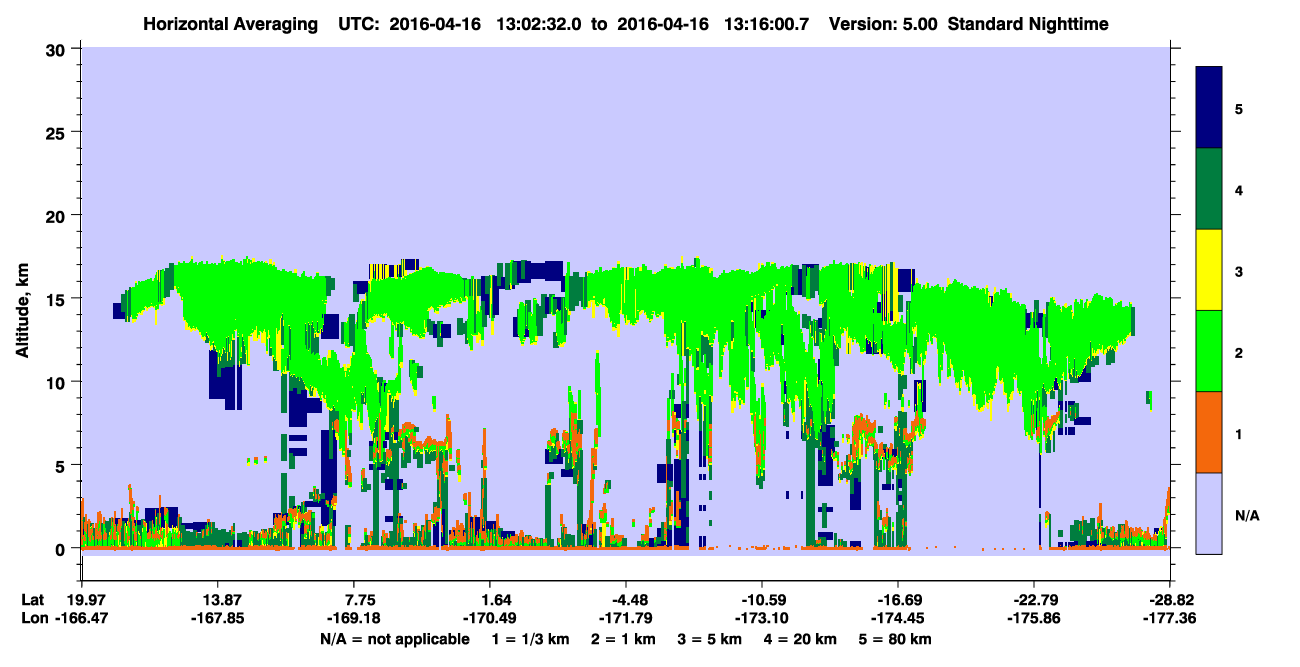Click longitude value -177.36
The image size is (1300, 667).
point(1170,619)
